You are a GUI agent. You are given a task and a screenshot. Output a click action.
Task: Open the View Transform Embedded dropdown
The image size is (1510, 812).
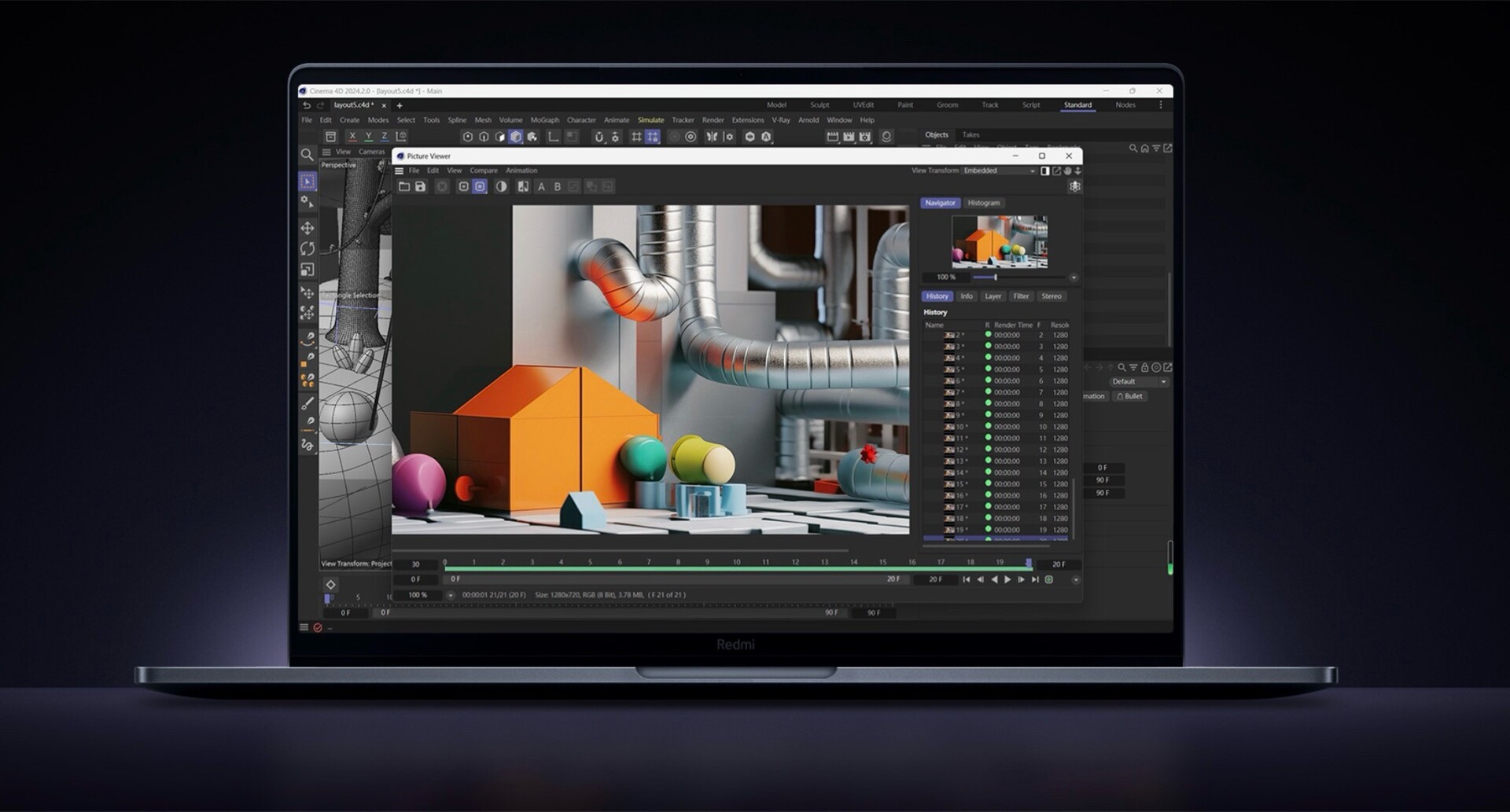(1000, 171)
